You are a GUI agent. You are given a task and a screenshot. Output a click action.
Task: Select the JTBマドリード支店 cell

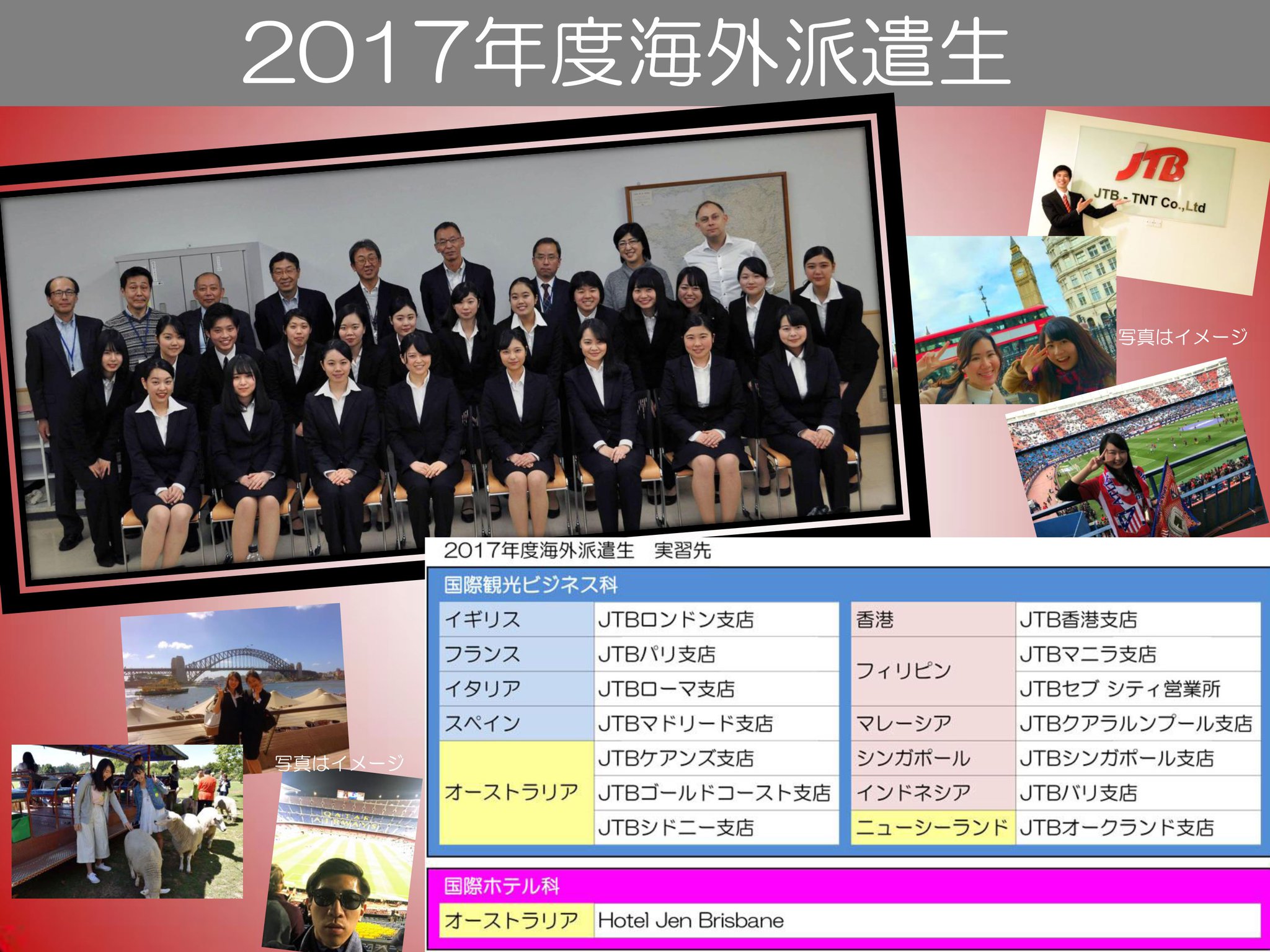[716, 723]
